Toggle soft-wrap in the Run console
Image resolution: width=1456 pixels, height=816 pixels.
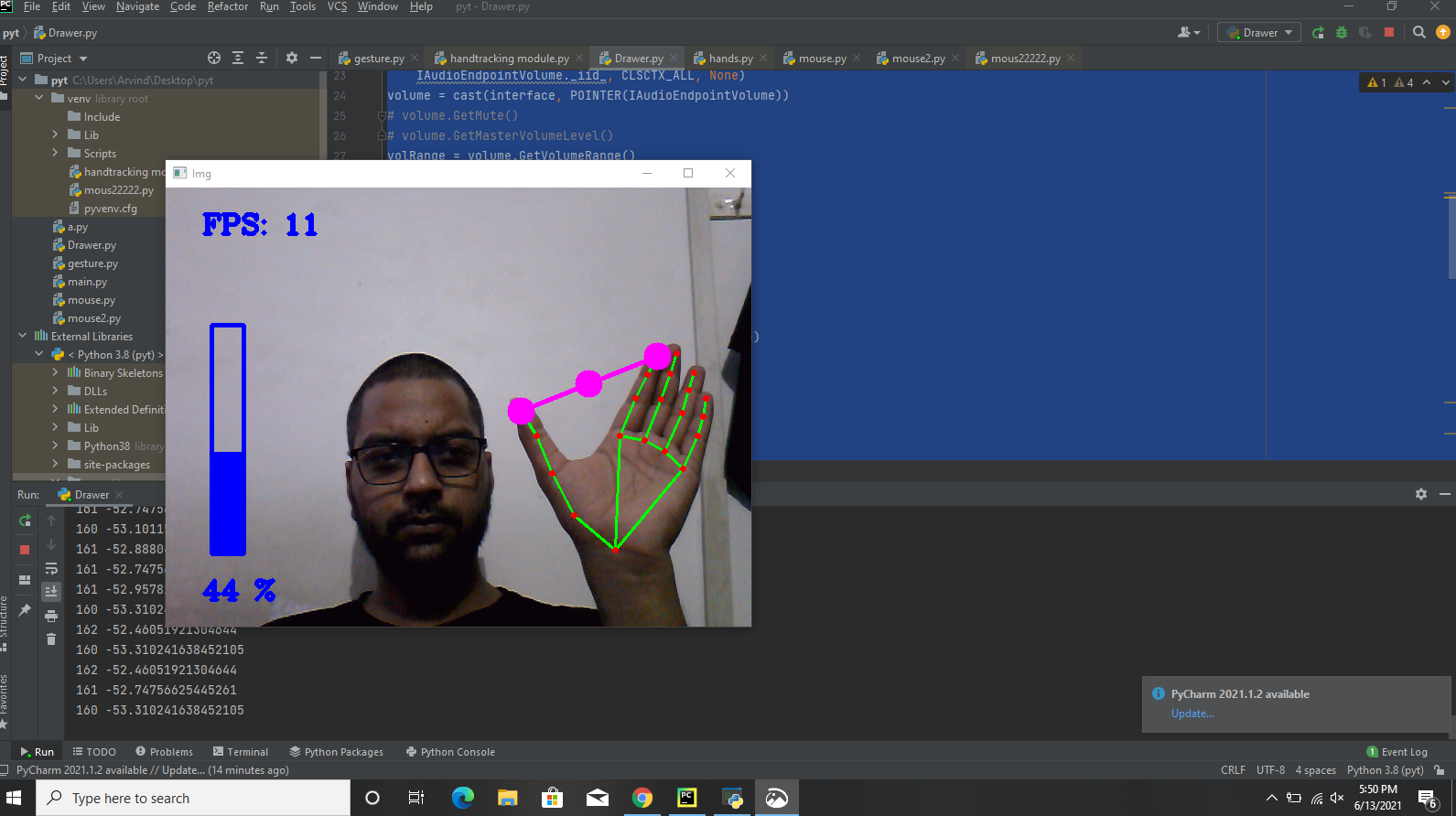(51, 568)
